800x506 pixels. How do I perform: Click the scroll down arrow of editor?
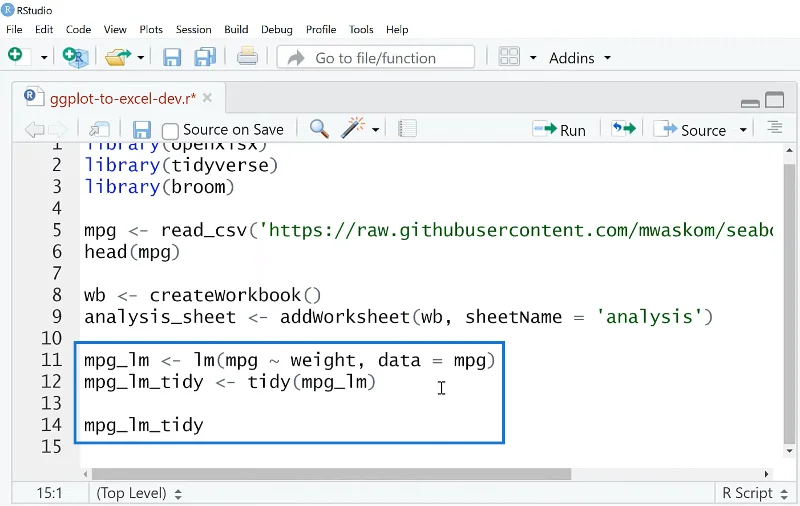point(790,451)
